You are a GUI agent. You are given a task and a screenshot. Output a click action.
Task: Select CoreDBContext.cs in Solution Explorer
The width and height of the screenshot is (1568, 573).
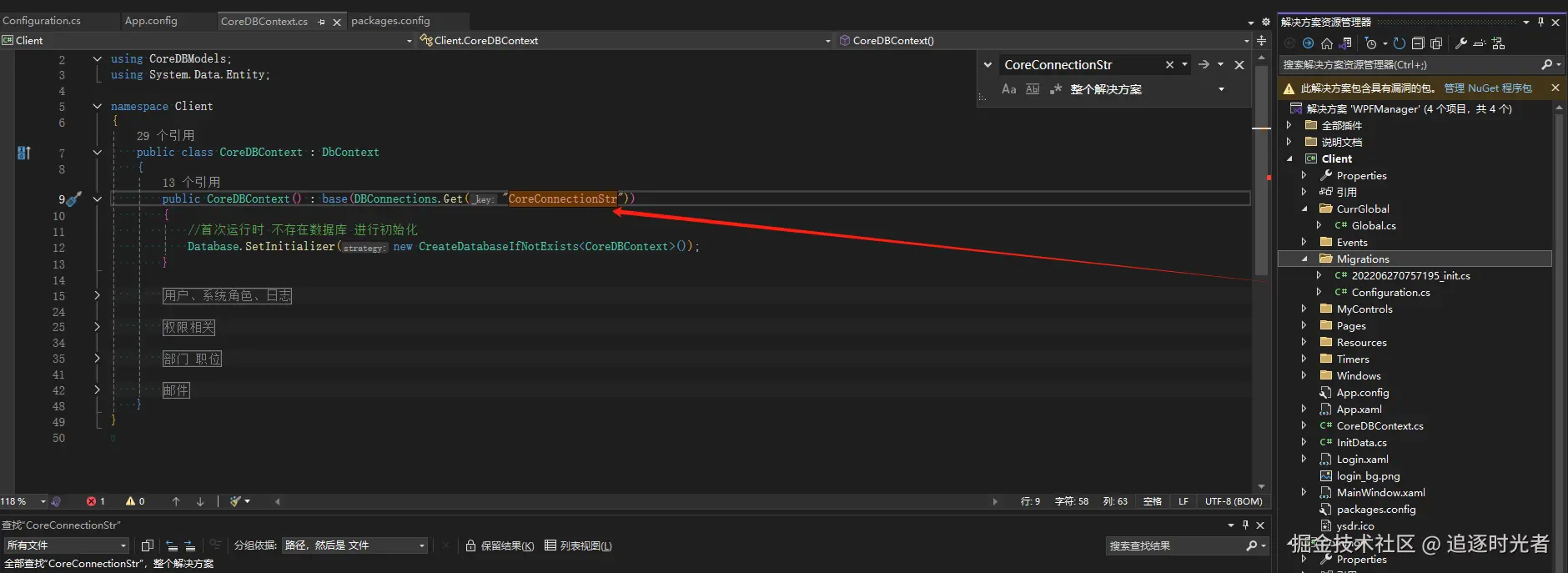pyautogui.click(x=1380, y=425)
